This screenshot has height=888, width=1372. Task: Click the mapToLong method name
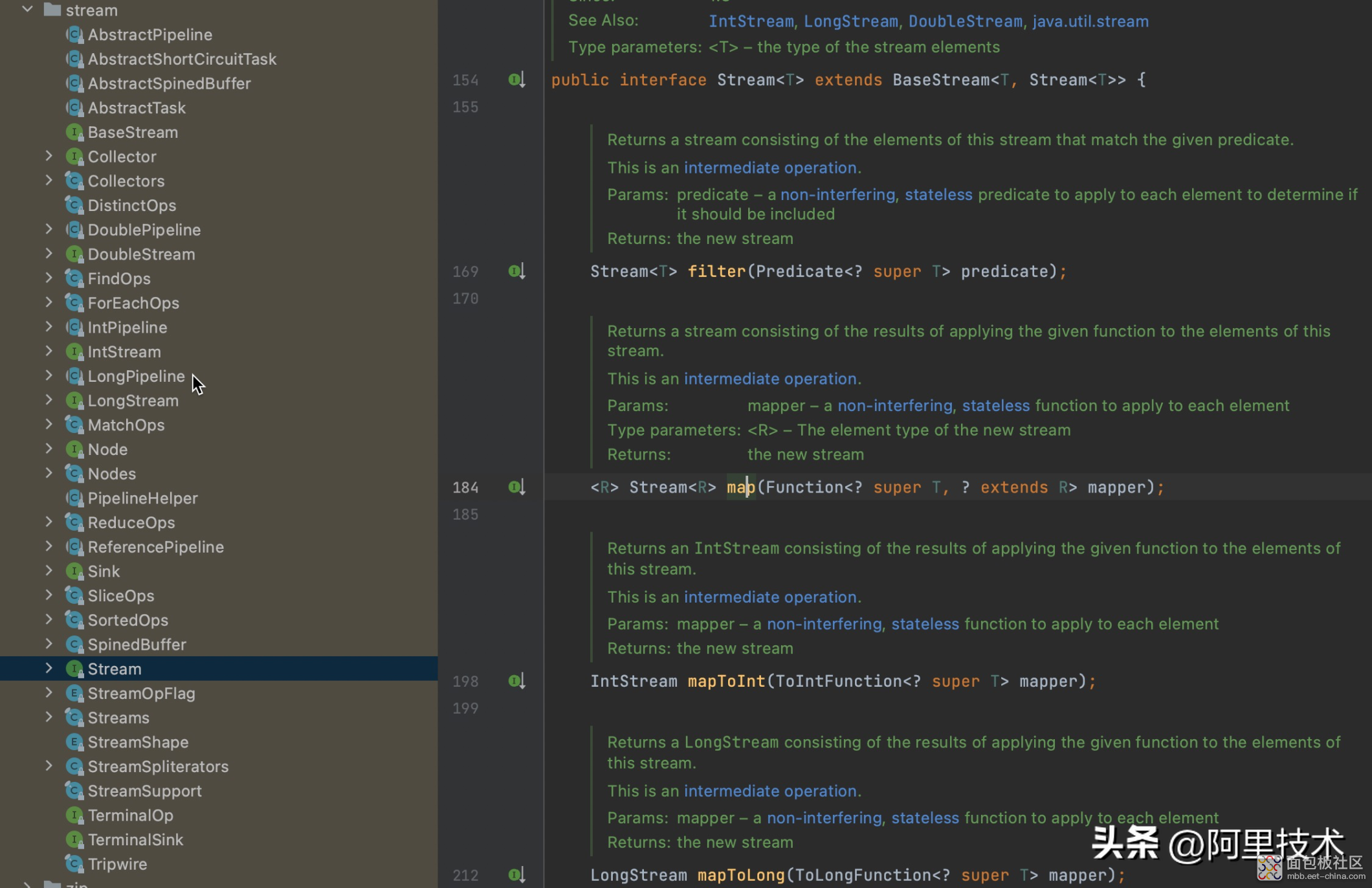coord(741,875)
